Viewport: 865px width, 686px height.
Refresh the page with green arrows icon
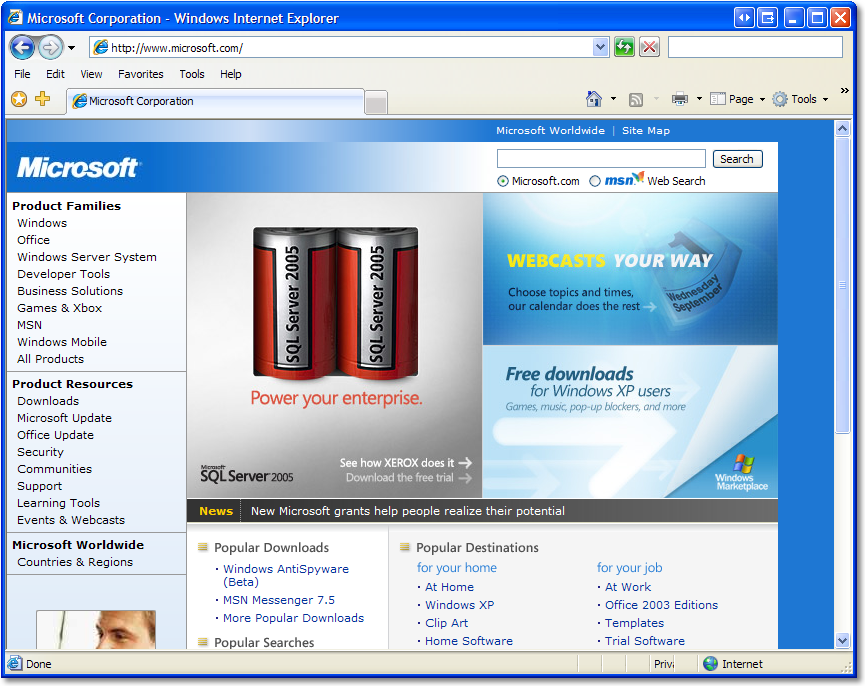624,47
